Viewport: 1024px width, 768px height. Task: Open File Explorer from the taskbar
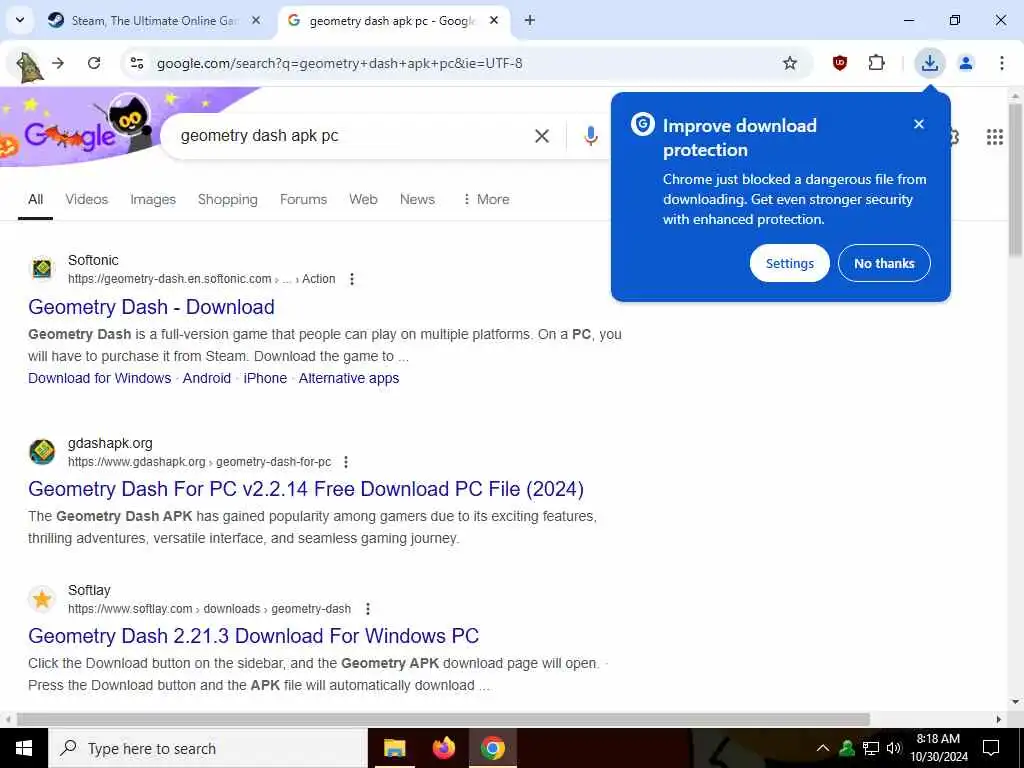coord(394,748)
